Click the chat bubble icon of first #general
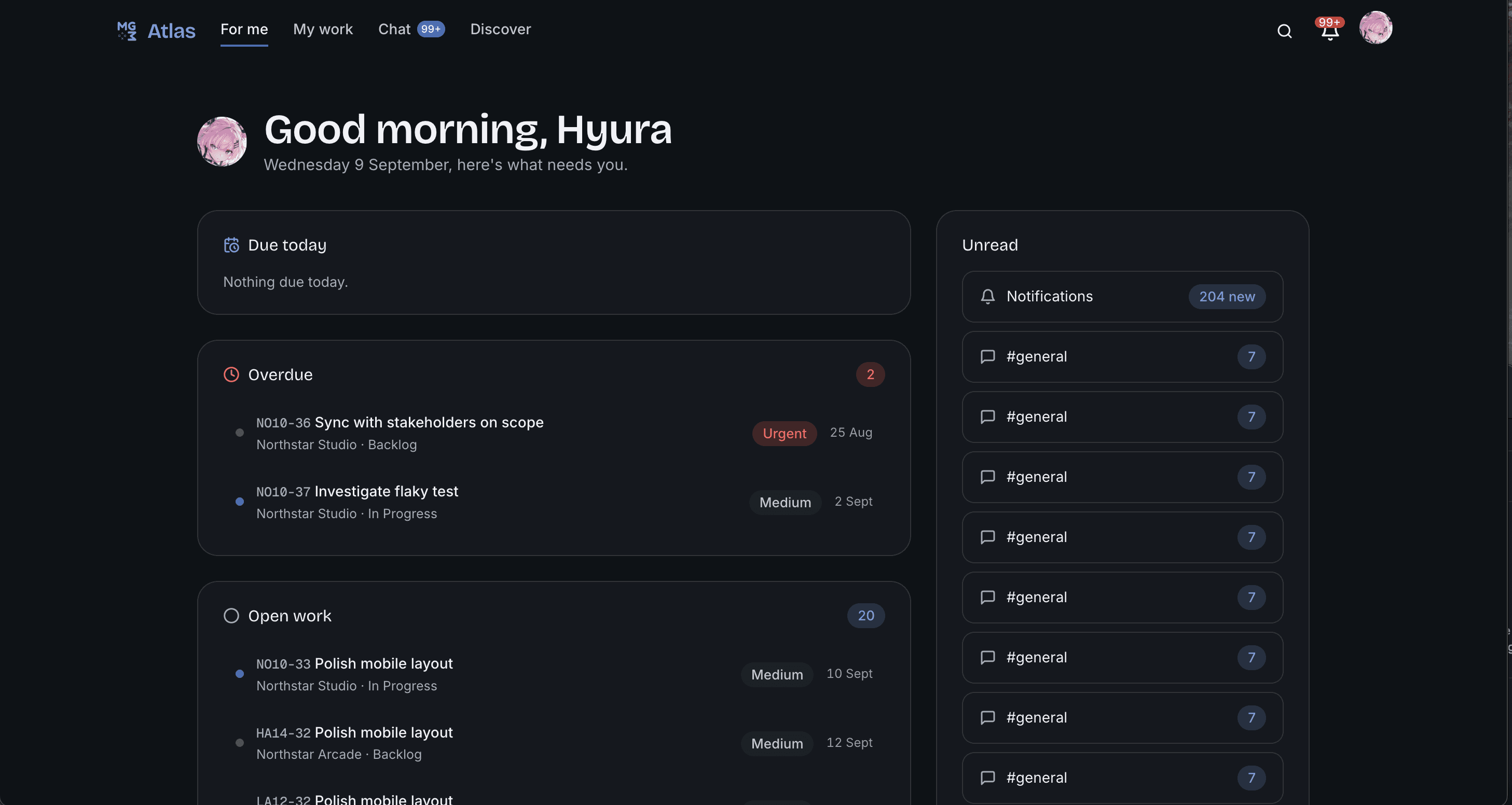The image size is (1512, 805). (988, 357)
